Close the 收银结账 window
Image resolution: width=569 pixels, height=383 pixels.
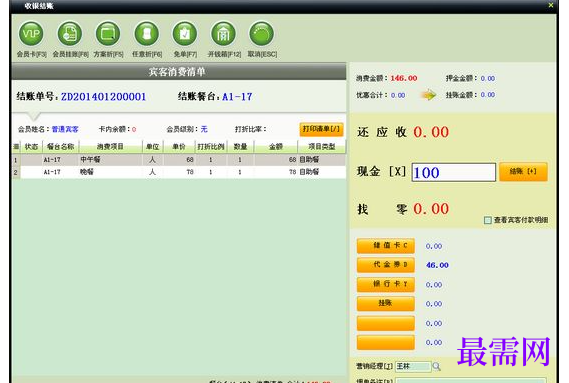551,5
